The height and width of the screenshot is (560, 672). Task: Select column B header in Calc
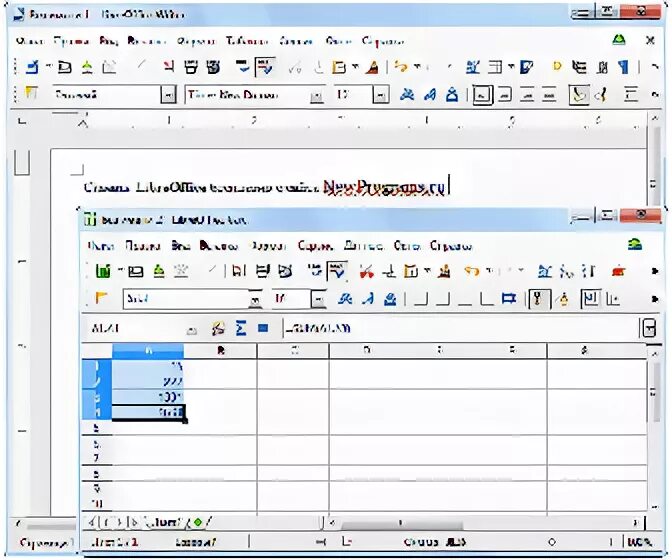tap(221, 350)
